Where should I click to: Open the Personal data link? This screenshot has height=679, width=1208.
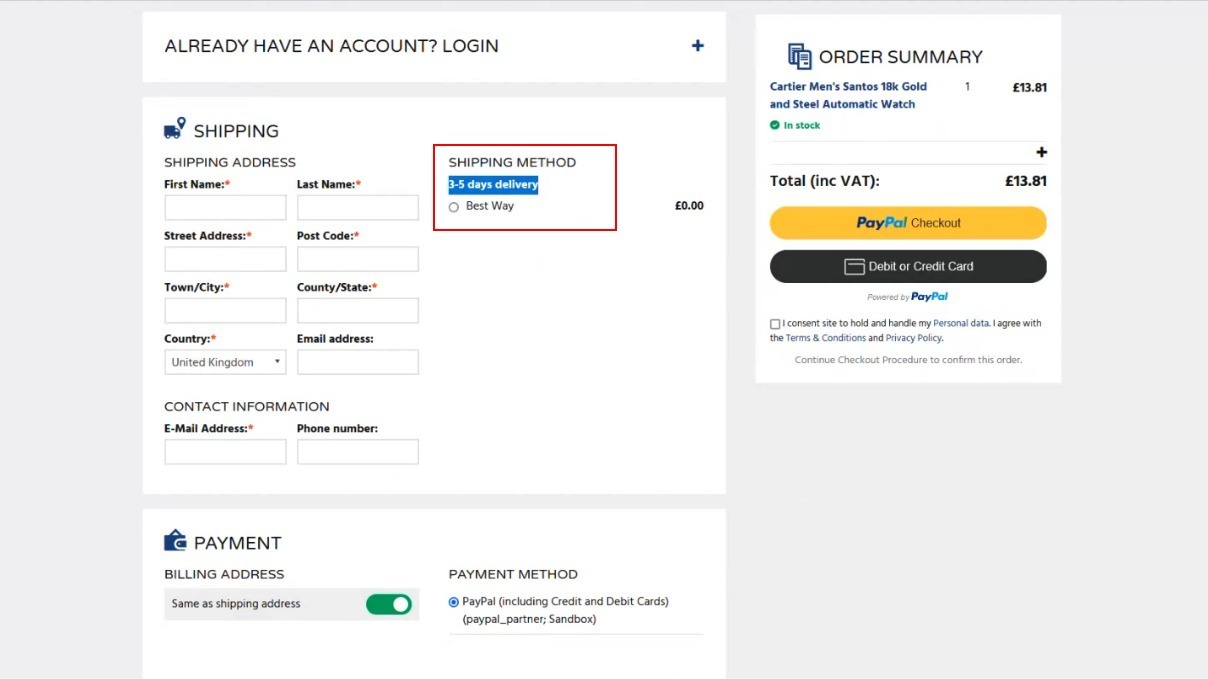tap(961, 323)
